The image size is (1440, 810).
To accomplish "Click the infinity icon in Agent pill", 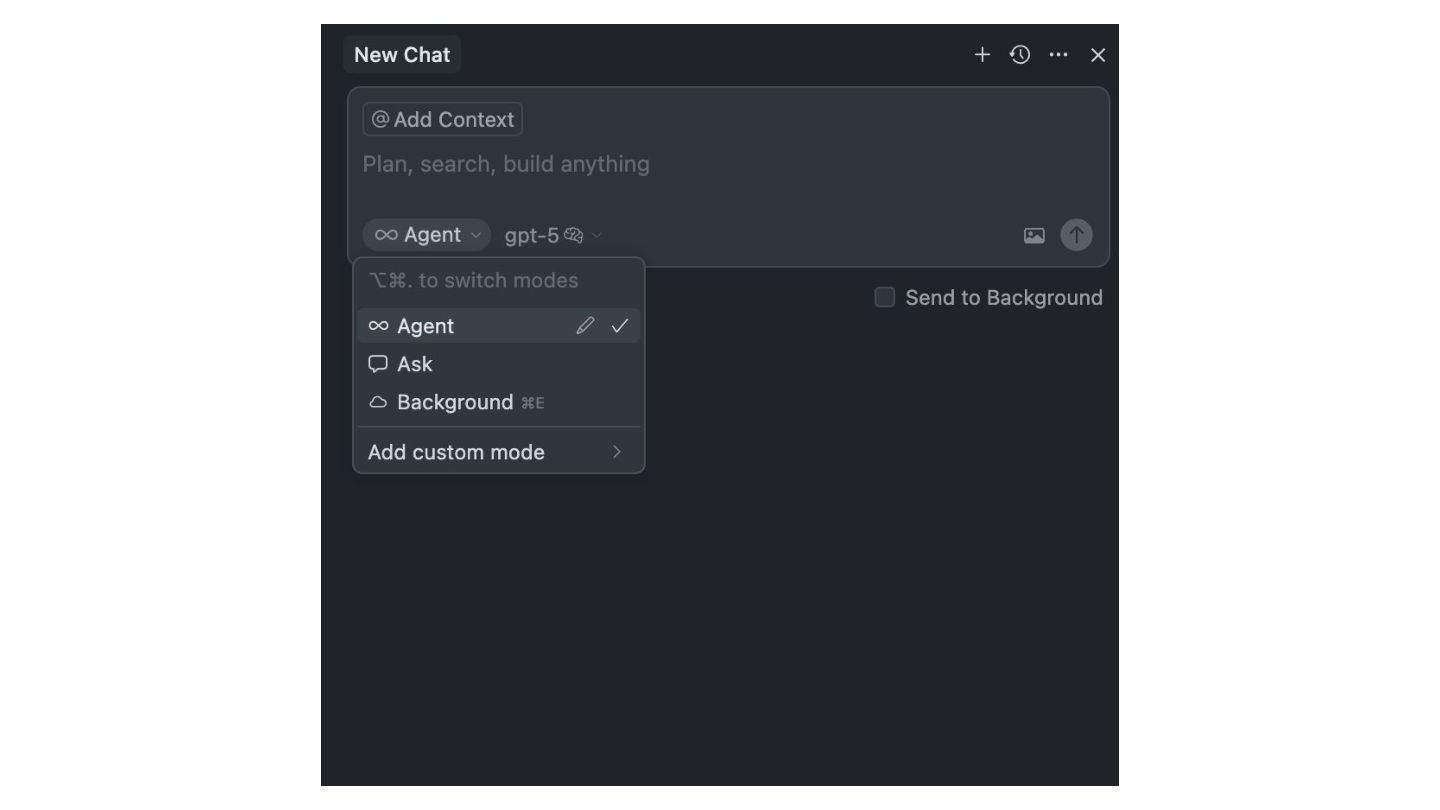I will pyautogui.click(x=386, y=235).
